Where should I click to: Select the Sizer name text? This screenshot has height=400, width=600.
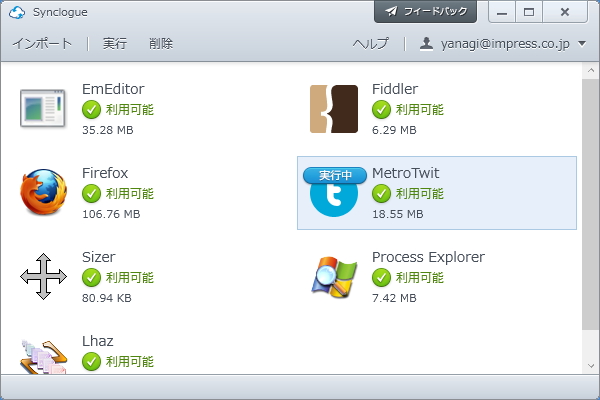[x=99, y=257]
